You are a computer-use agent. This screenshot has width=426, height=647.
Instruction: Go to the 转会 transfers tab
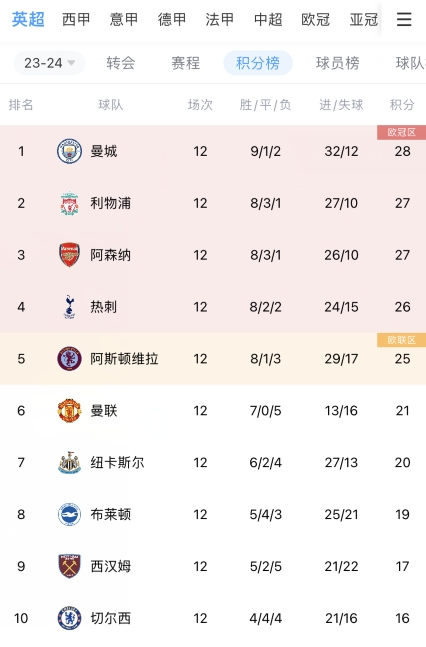tap(121, 63)
